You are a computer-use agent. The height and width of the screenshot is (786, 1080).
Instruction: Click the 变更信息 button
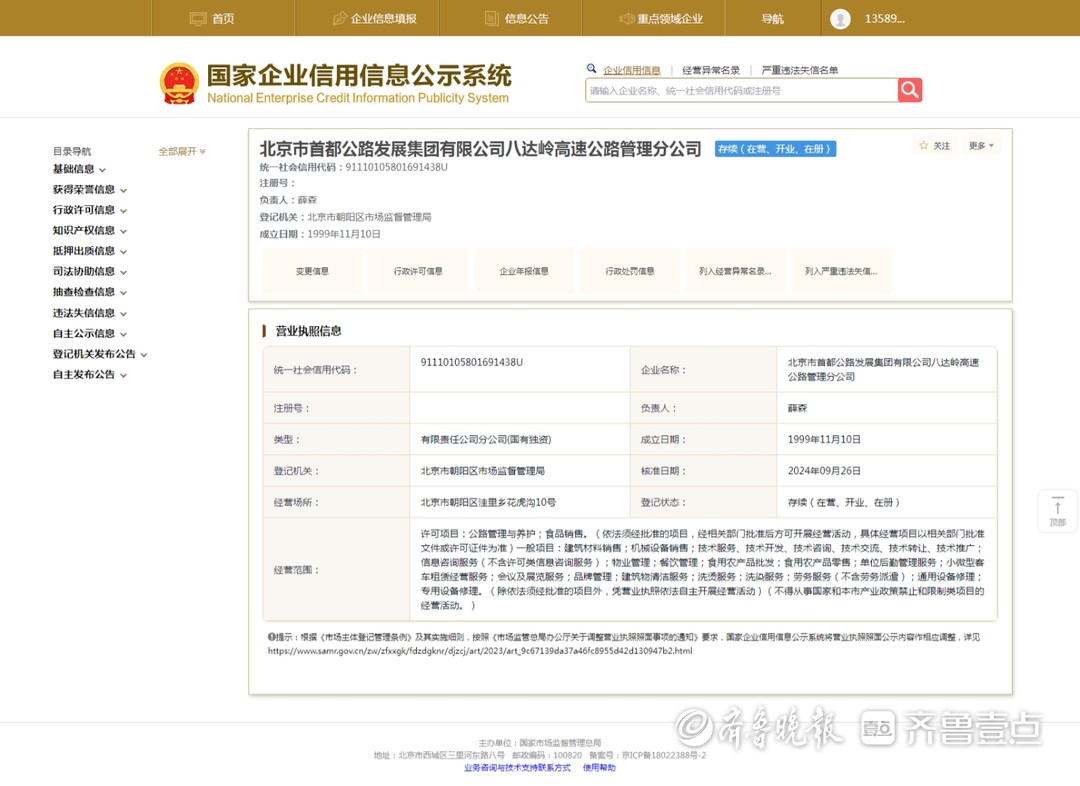pos(312,271)
